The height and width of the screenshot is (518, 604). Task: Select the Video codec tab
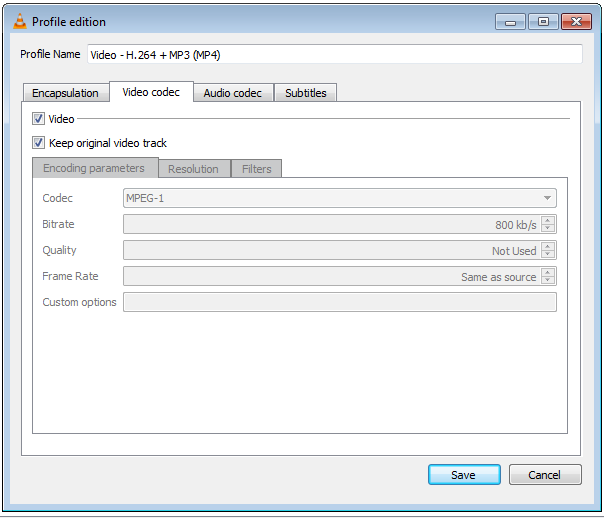point(151,92)
